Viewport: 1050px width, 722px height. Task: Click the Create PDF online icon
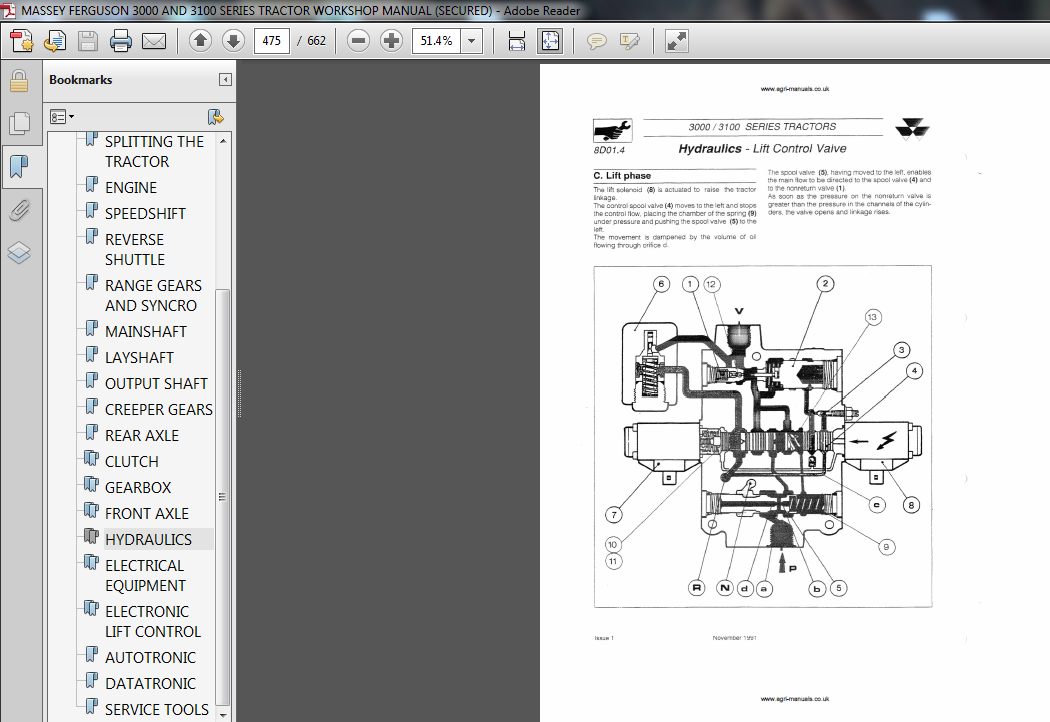[21, 41]
